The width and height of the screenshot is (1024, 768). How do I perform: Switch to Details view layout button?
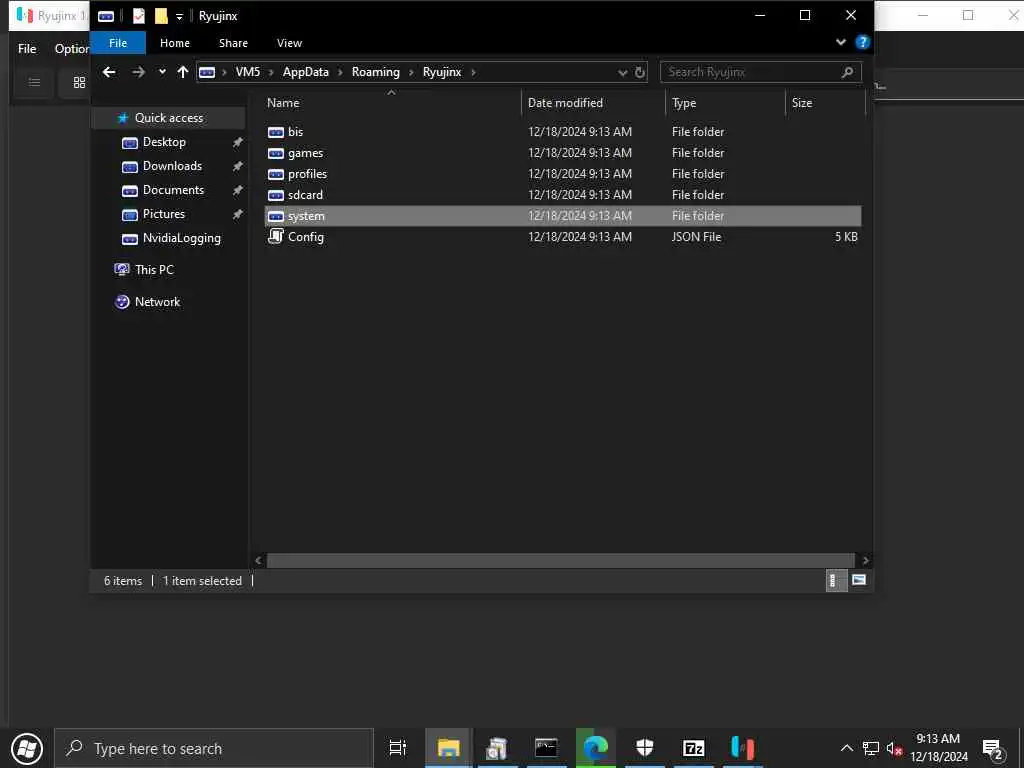click(x=835, y=581)
